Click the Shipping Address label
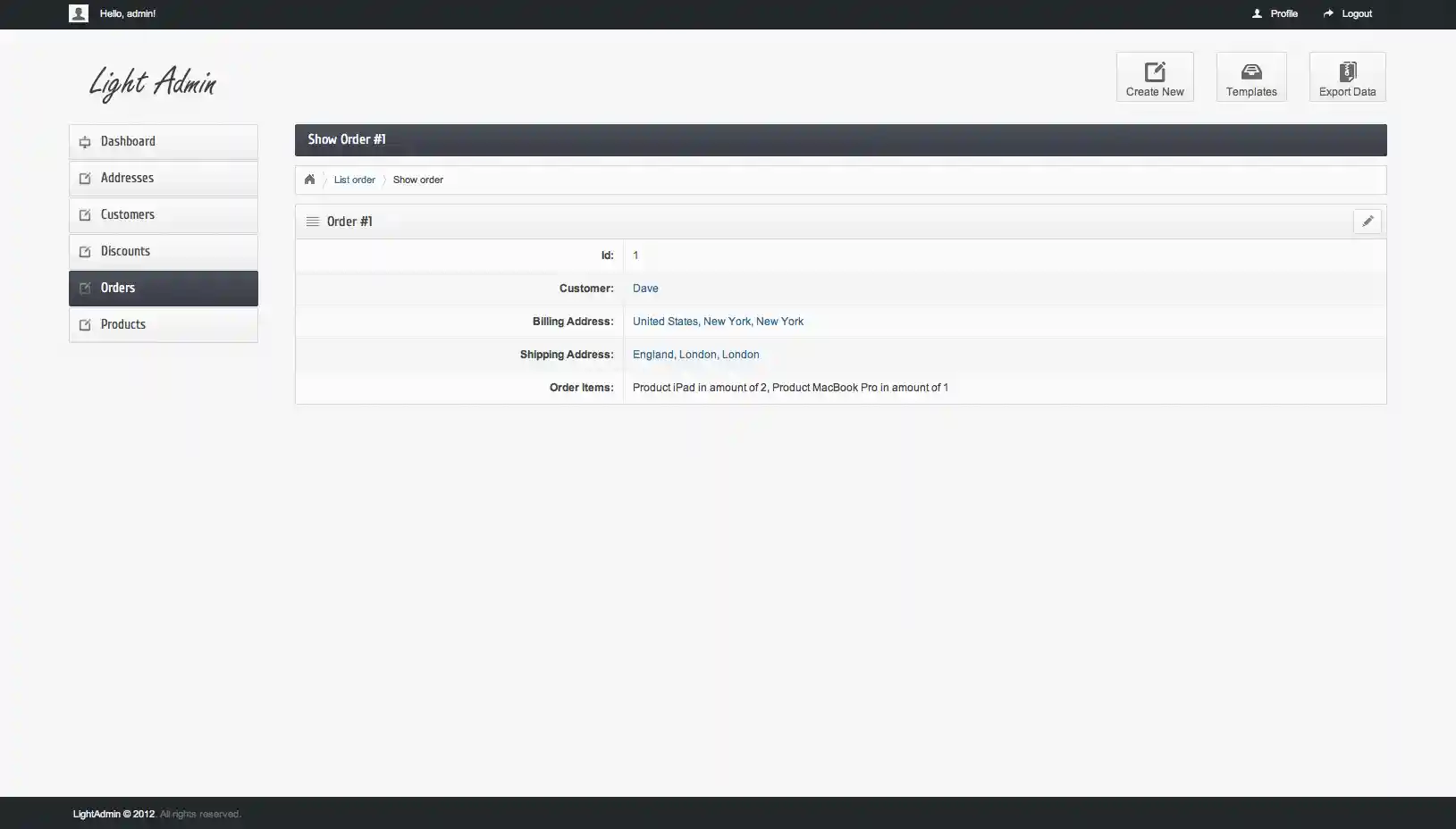The image size is (1456, 829). pyautogui.click(x=567, y=355)
